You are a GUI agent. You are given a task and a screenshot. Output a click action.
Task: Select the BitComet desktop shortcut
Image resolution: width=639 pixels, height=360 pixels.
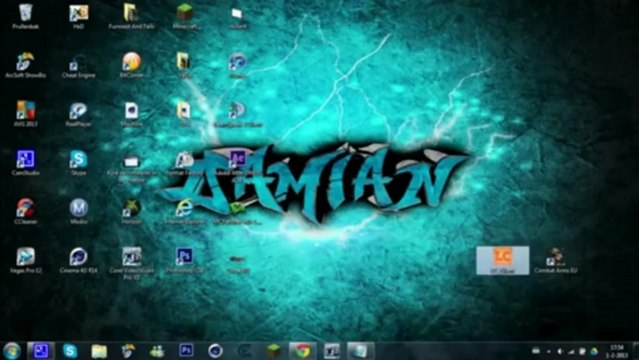pyautogui.click(x=131, y=65)
